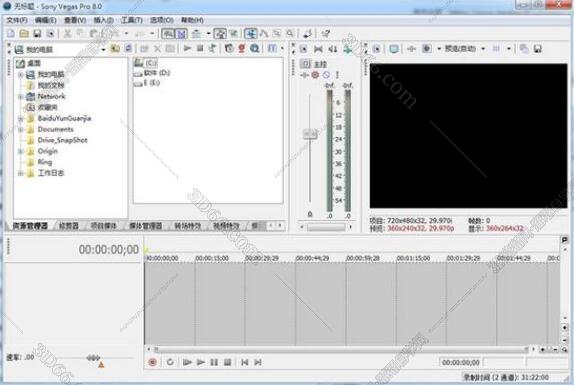Click the Pause button in transport bar
This screenshot has height=385, width=574.
coord(214,362)
